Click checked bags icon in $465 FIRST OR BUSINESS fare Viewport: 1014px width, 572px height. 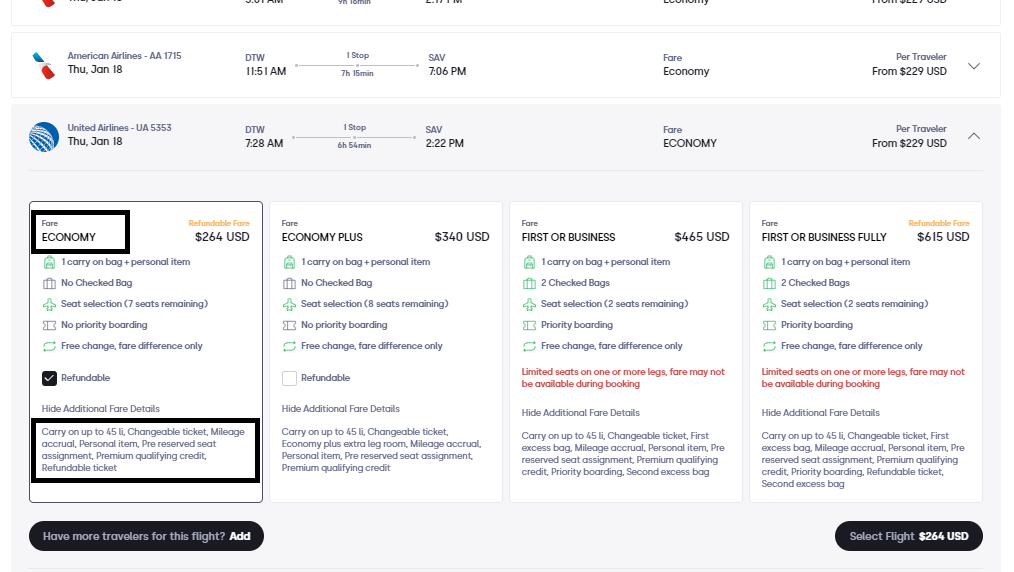click(529, 283)
